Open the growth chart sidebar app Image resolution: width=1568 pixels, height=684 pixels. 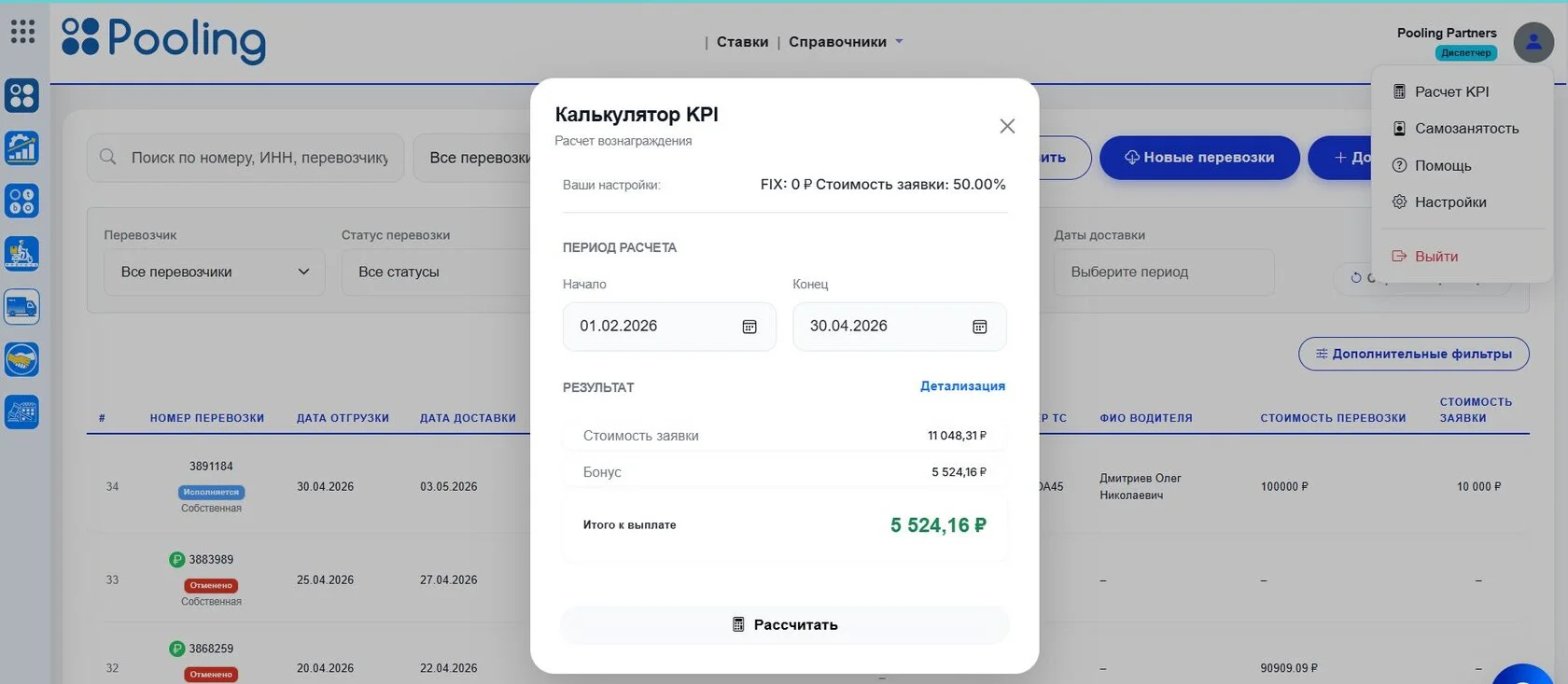point(21,147)
